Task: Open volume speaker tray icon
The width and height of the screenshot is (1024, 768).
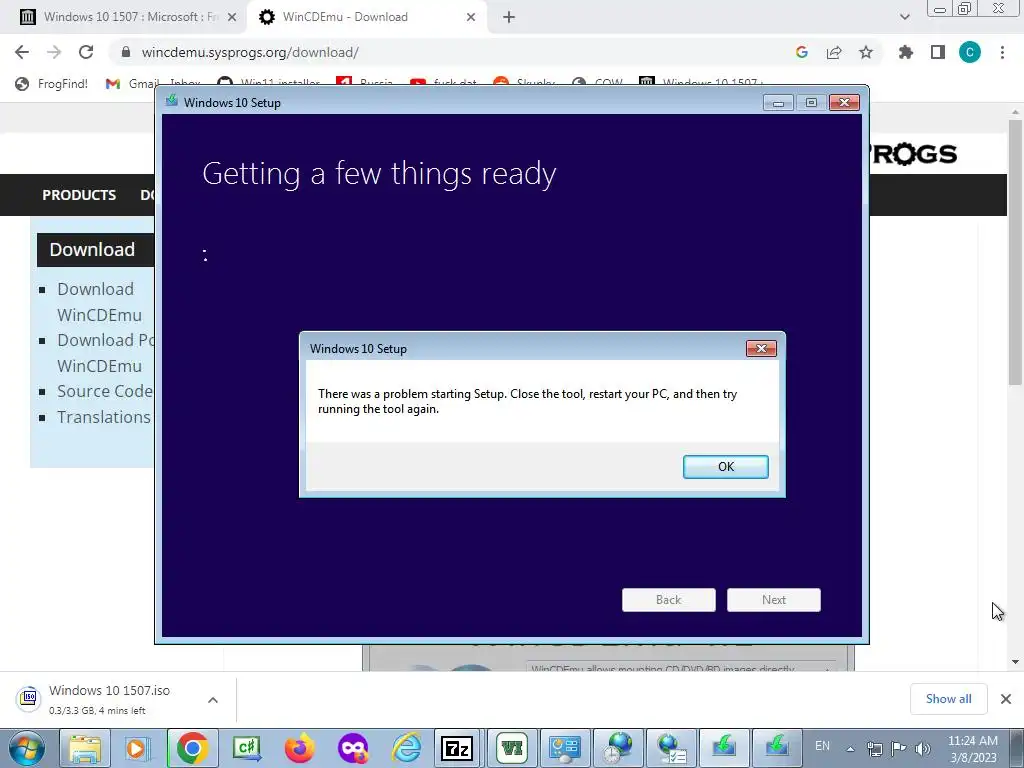Action: (x=922, y=749)
